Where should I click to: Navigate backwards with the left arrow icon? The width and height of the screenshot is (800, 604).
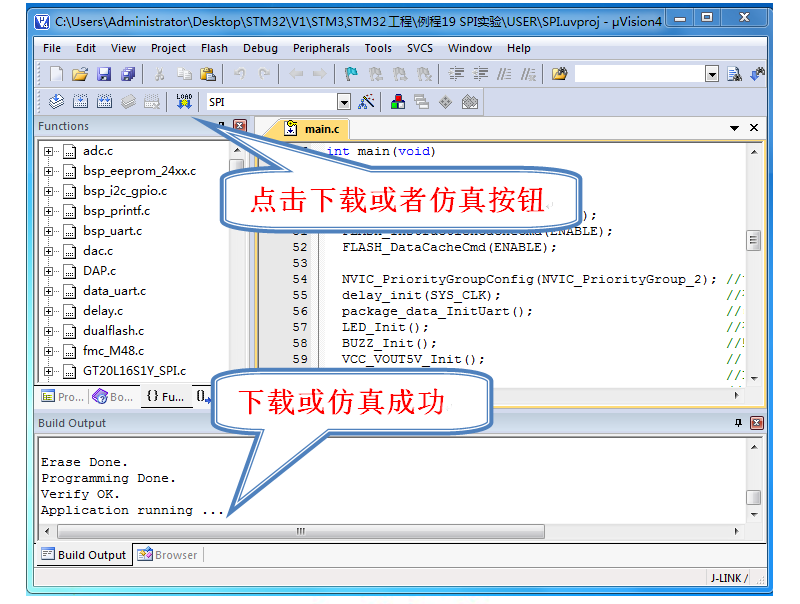(296, 74)
